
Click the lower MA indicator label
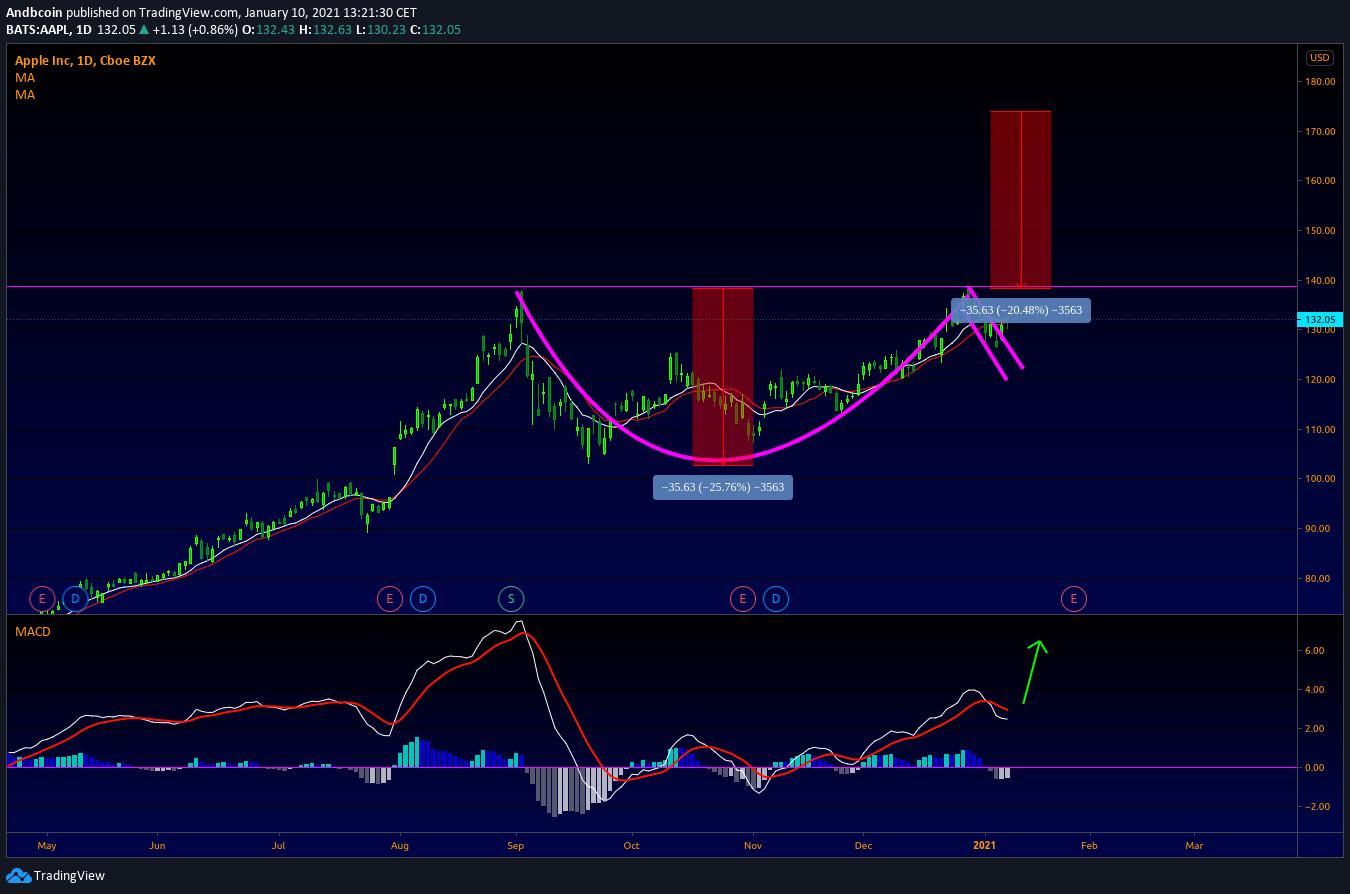pos(25,94)
